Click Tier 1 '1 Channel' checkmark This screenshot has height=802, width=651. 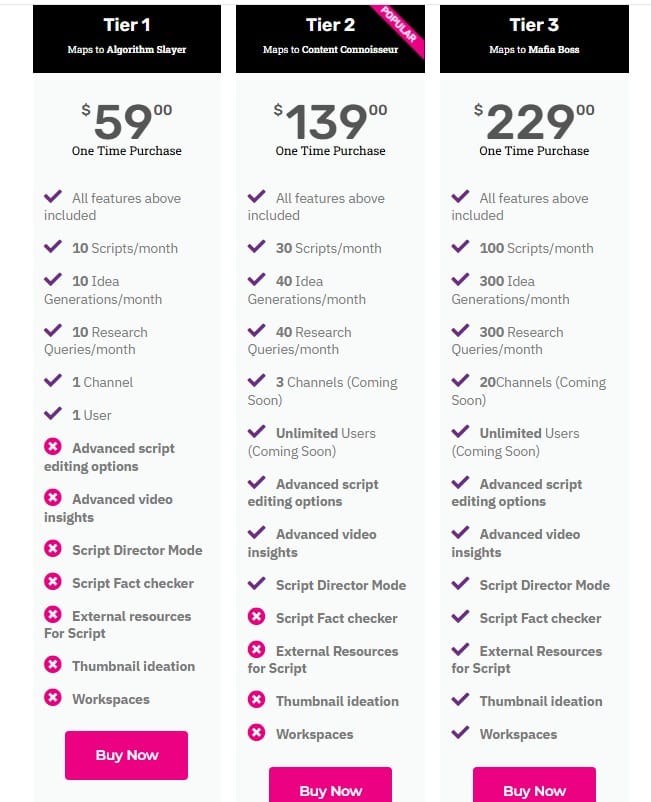pyautogui.click(x=52, y=381)
